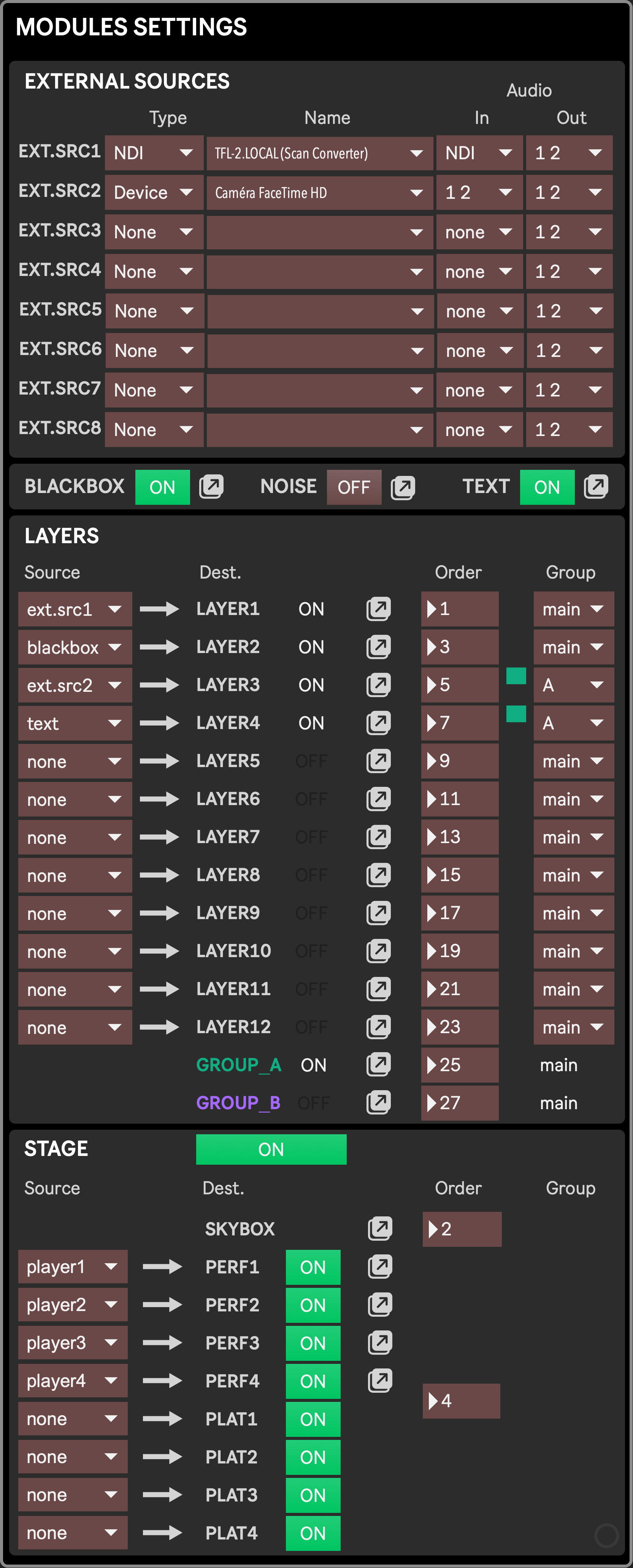Open EXT.SRC8 Audio Out dropdown
The image size is (633, 1568).
(569, 430)
